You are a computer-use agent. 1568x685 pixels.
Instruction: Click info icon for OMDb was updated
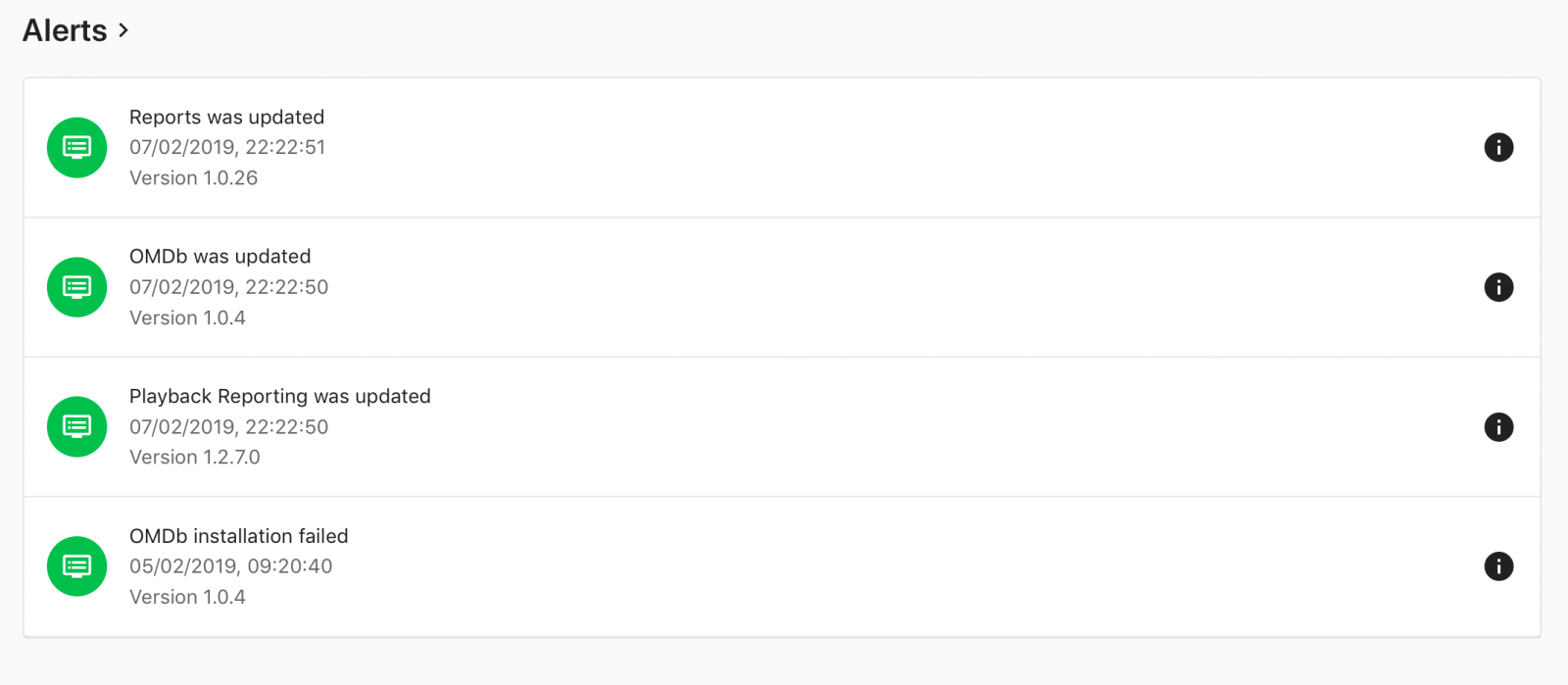click(x=1498, y=287)
